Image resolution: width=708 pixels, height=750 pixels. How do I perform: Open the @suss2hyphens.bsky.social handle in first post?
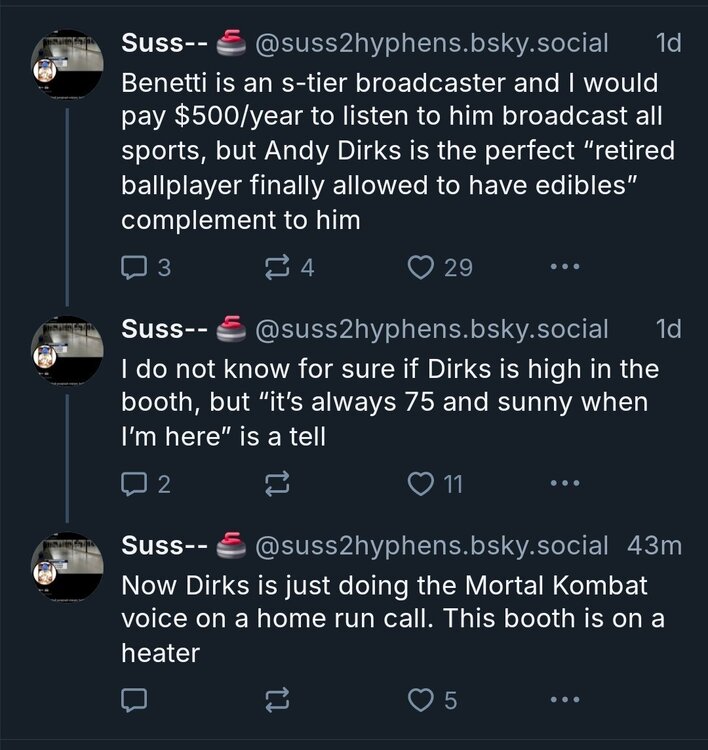[432, 43]
